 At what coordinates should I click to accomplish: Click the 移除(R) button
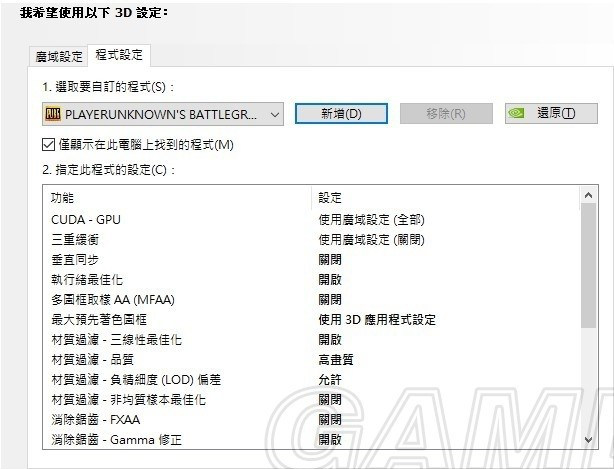pos(446,114)
